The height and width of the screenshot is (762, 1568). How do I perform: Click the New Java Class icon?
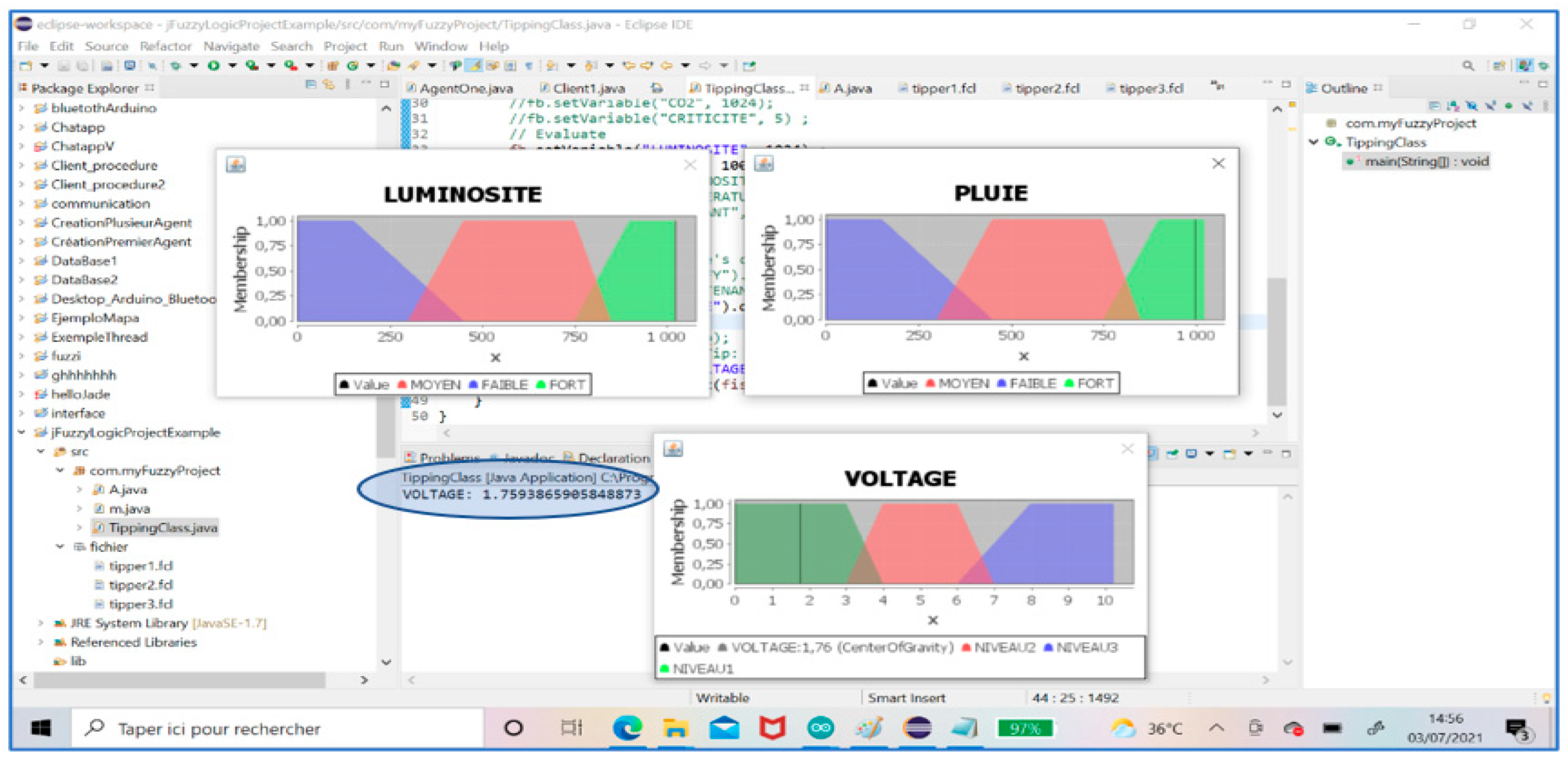pos(352,65)
